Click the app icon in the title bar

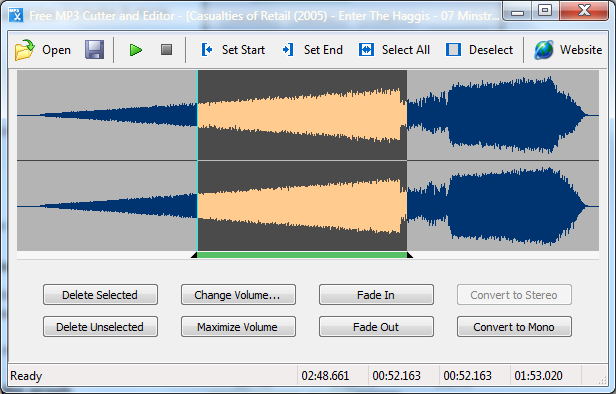point(16,15)
